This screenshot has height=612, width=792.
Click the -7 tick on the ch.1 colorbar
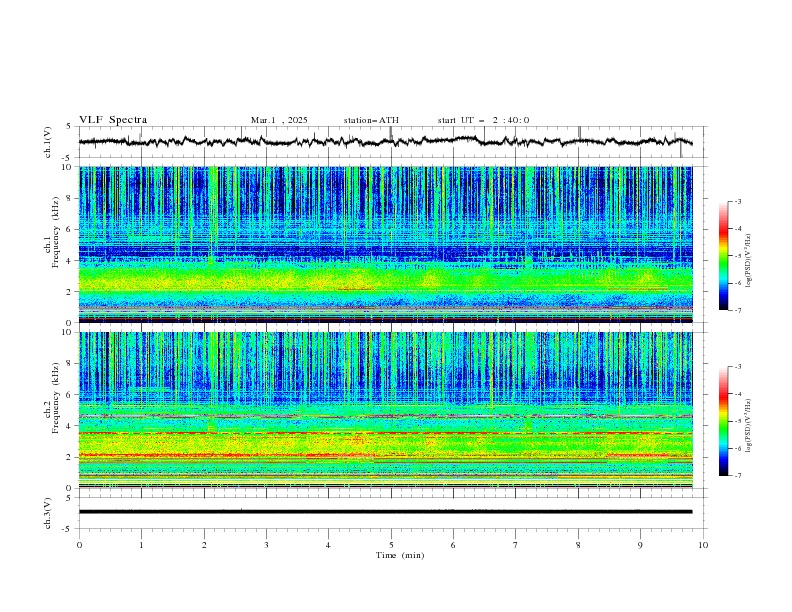737,310
